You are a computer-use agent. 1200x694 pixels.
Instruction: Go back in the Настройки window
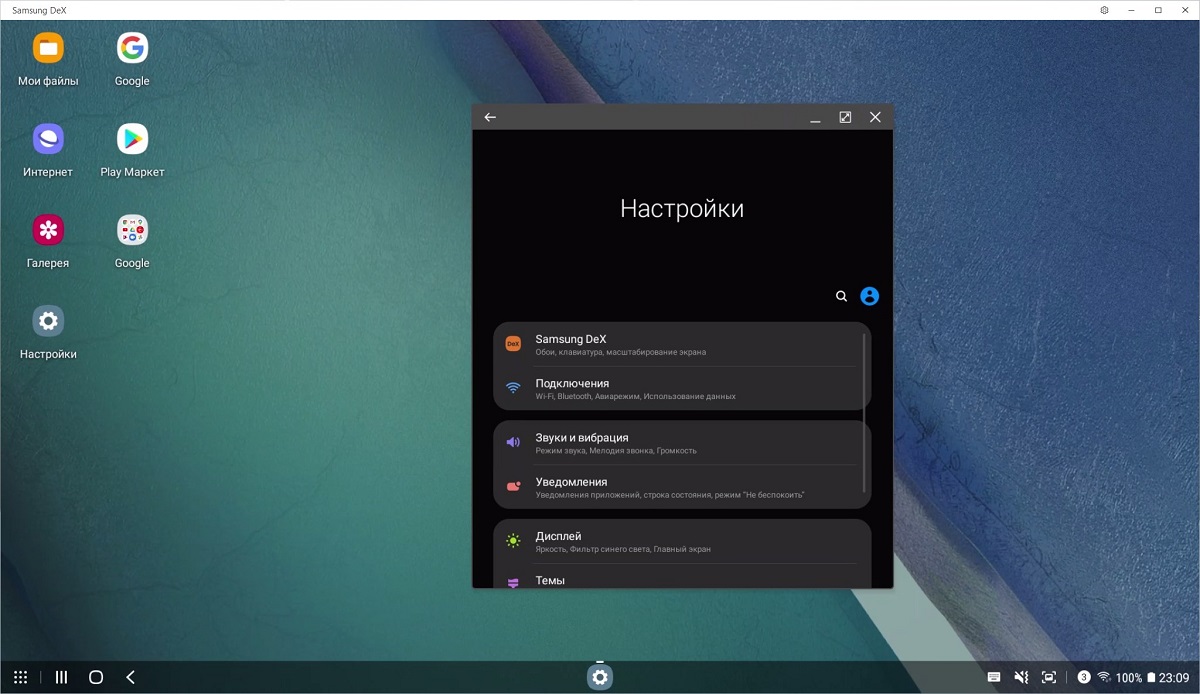point(490,117)
